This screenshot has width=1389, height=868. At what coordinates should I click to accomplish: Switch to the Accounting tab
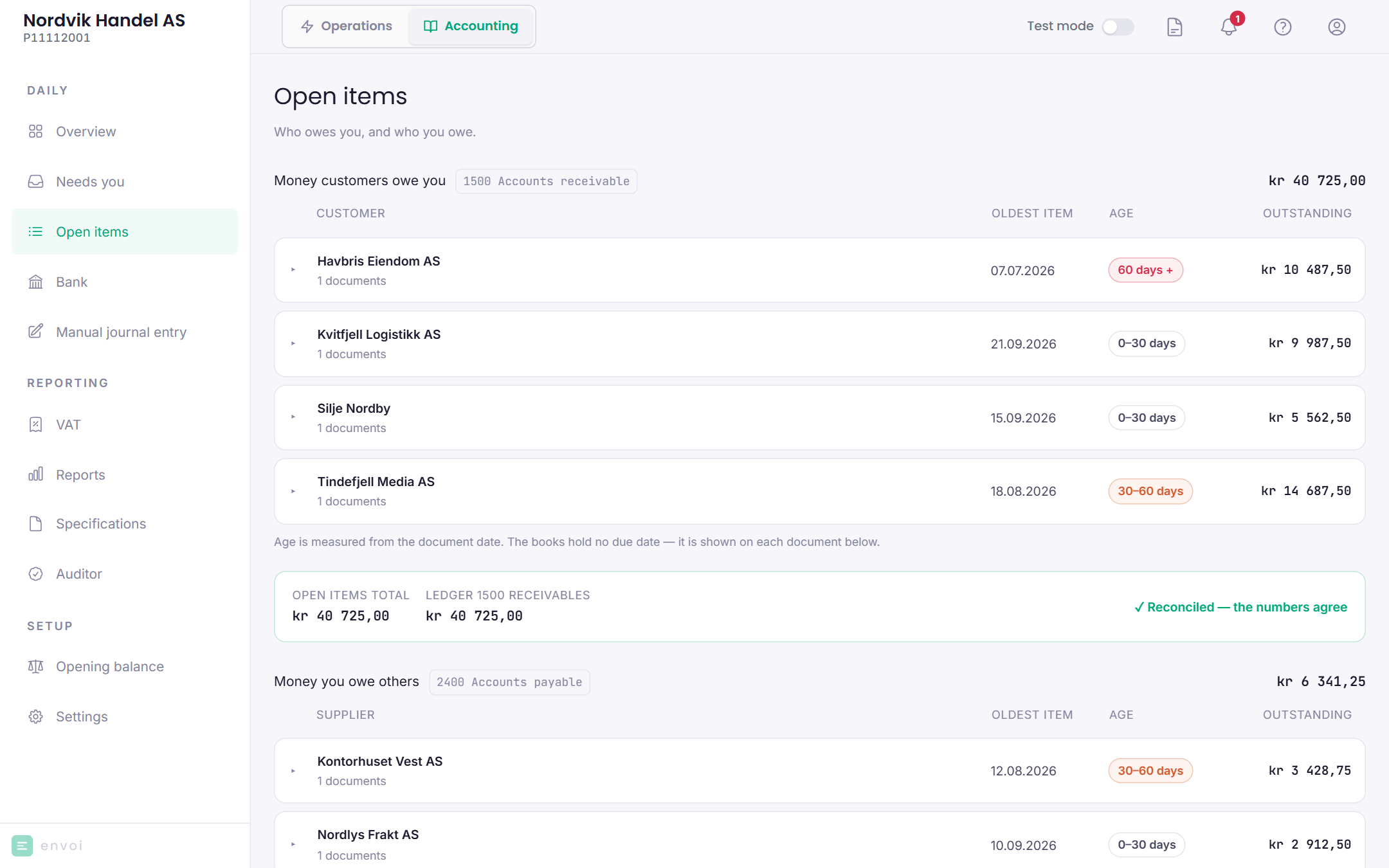pos(470,26)
